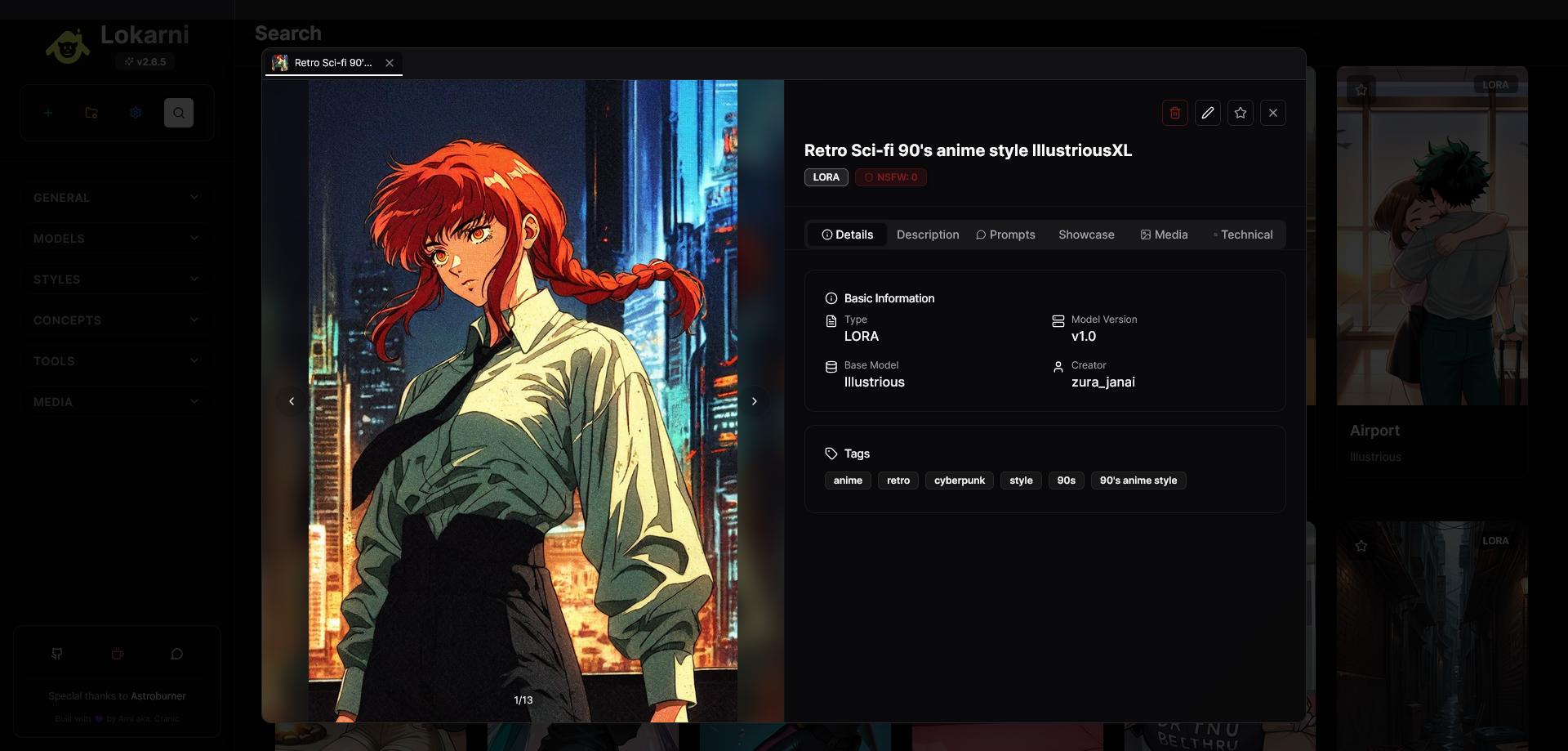Select the Retro Sci-fi 90' document tab
1568x751 pixels.
333,63
